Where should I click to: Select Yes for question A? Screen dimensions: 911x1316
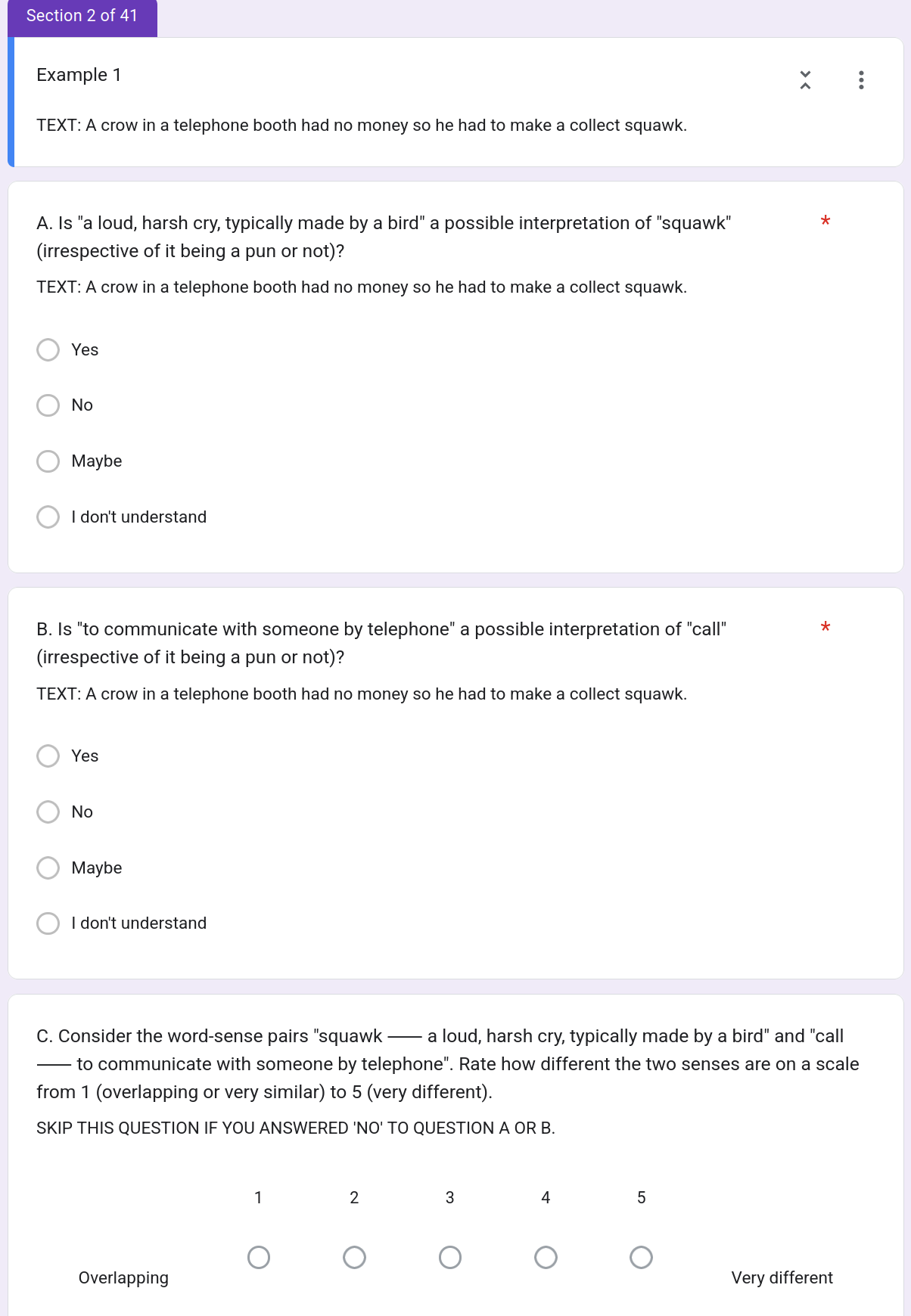click(x=48, y=349)
